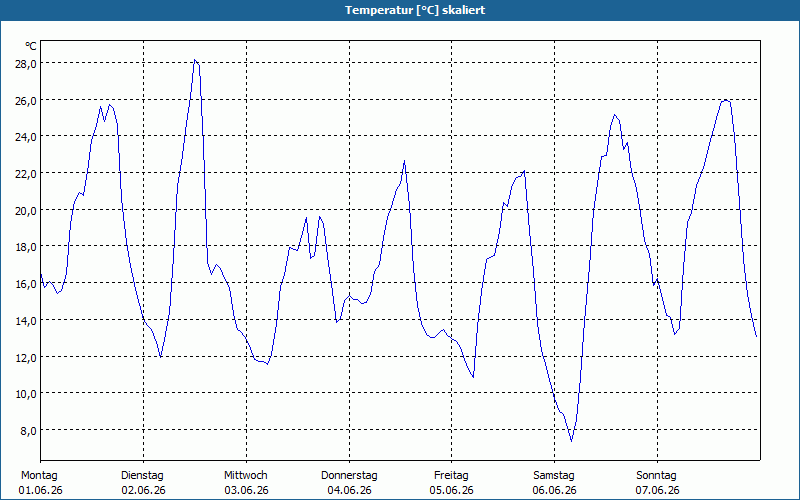The height and width of the screenshot is (500, 800).
Task: Click the chart title 'Temperatur [°C] skaliert'
Action: click(415, 10)
